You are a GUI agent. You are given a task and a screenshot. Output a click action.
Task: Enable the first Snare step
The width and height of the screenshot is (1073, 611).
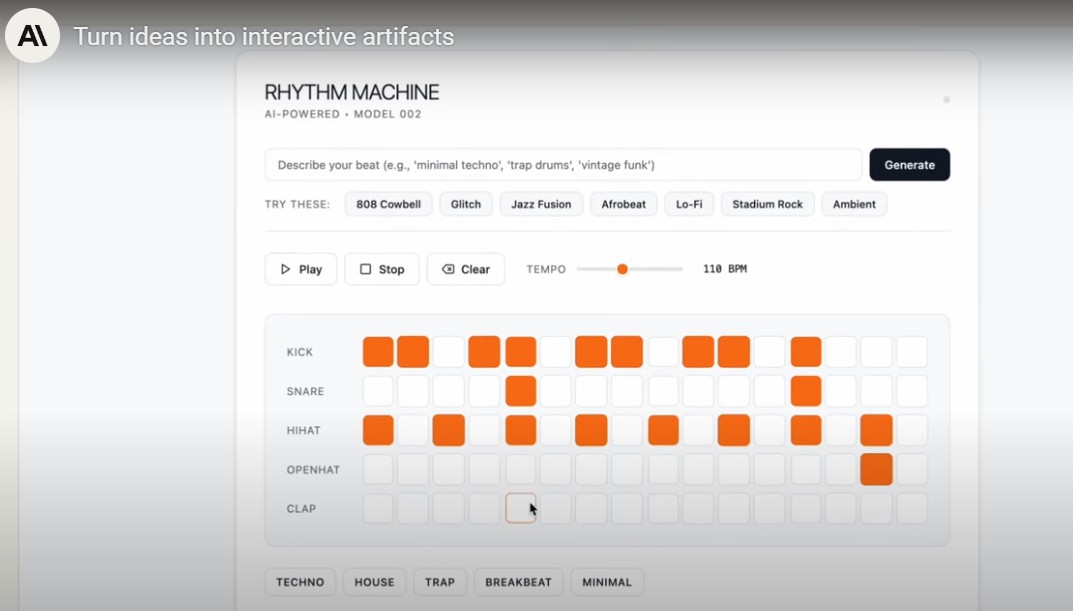(378, 391)
